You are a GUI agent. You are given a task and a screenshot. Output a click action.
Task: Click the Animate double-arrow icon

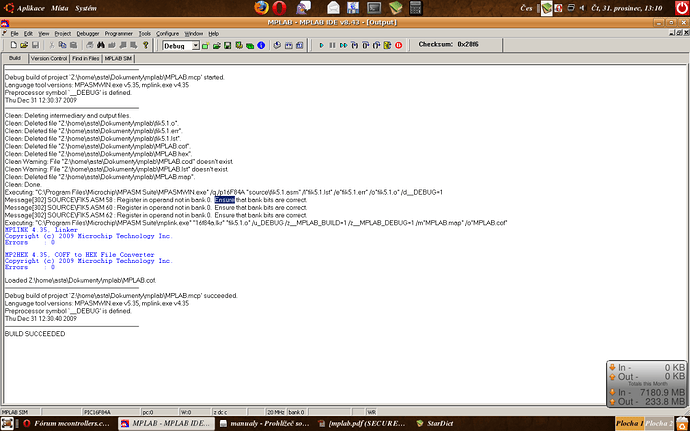344,45
